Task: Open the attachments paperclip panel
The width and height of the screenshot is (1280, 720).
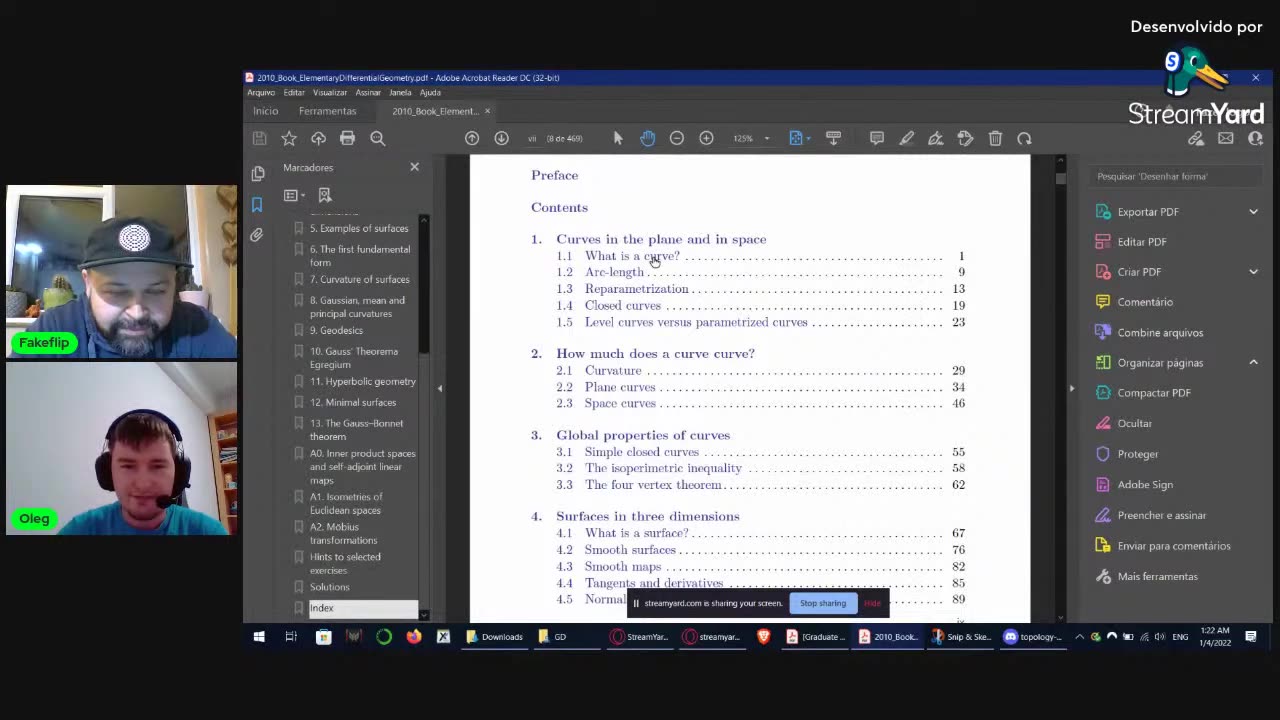Action: coord(257,235)
